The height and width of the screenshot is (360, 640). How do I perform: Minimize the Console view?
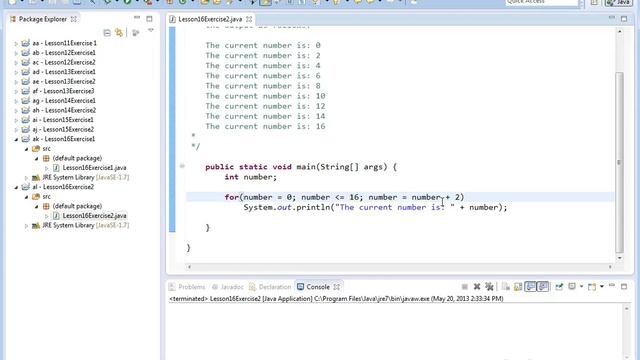pyautogui.click(x=611, y=286)
